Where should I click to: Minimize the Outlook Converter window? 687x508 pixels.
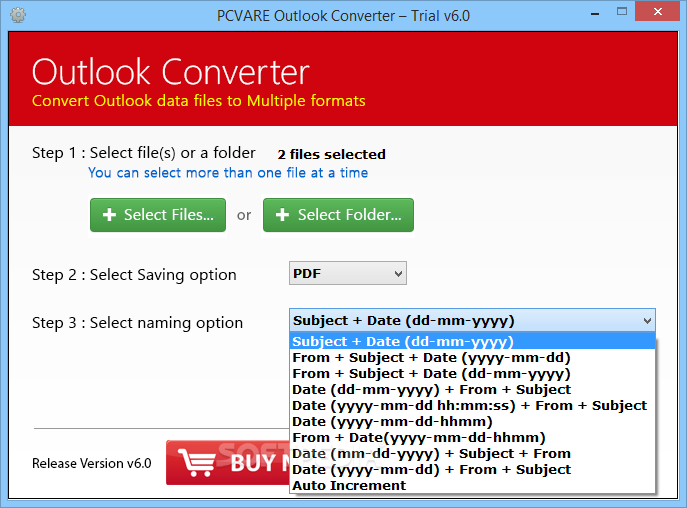595,14
